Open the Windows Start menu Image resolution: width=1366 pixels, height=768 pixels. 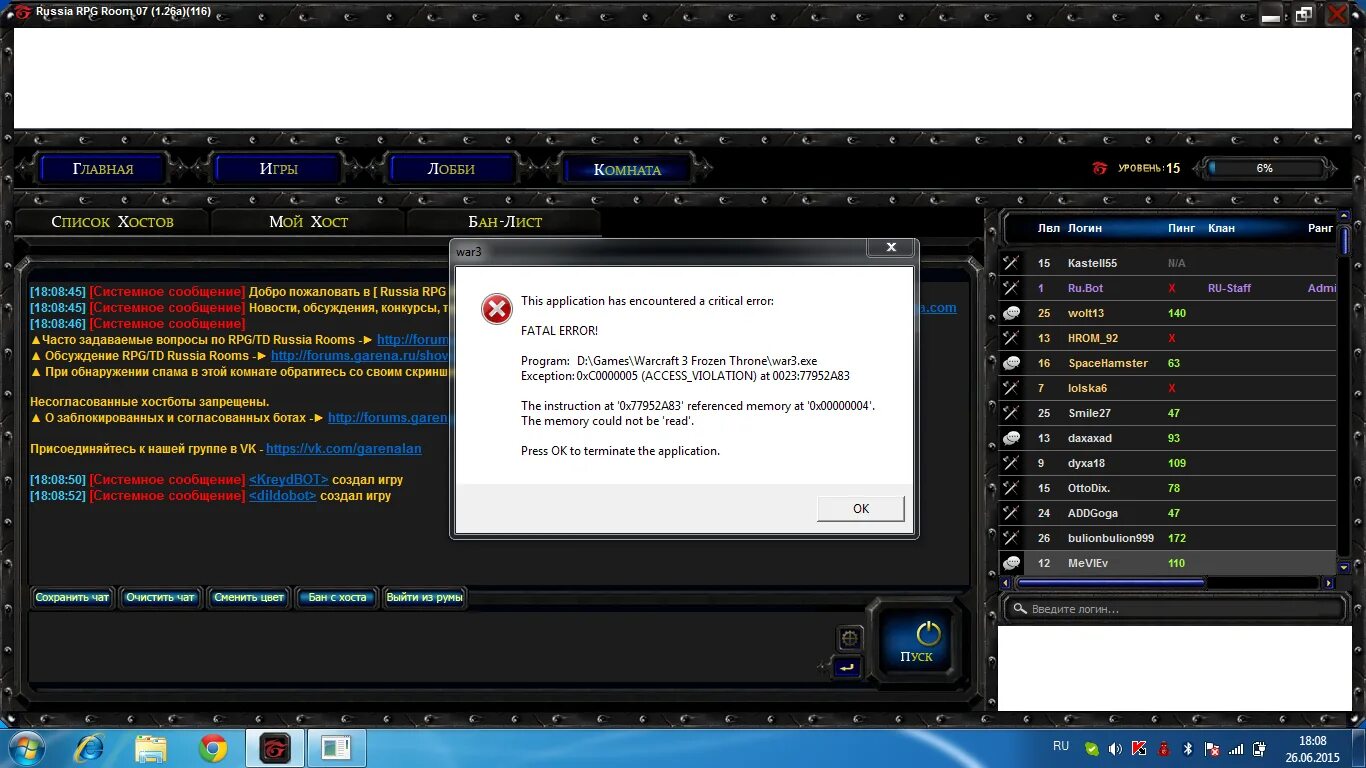pyautogui.click(x=25, y=748)
